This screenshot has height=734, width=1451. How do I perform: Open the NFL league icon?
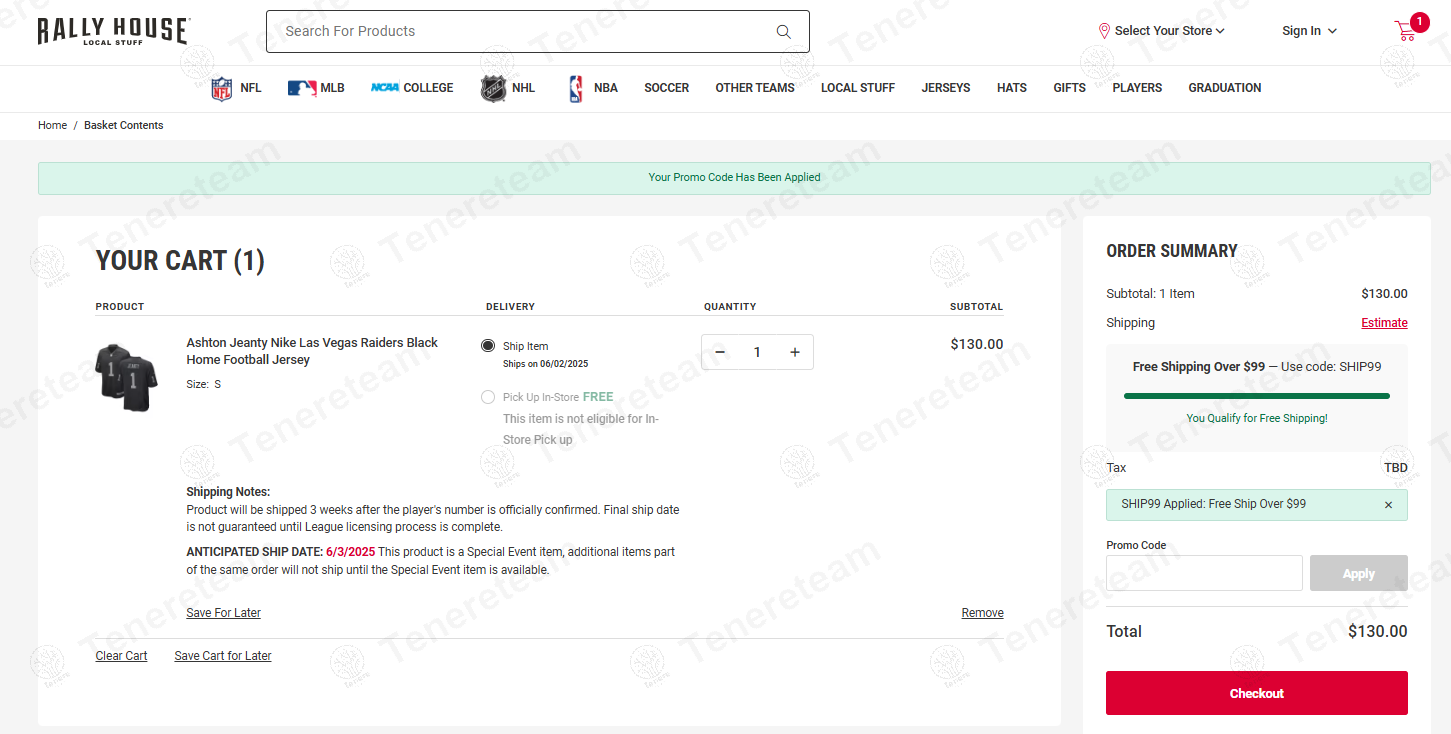221,88
